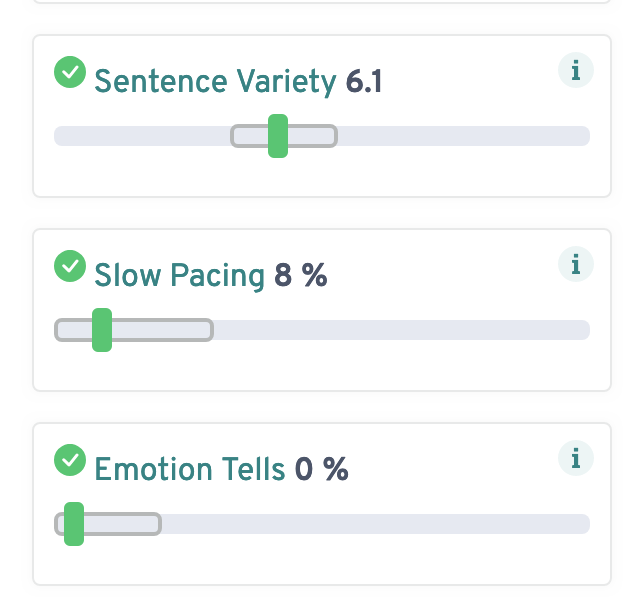Click the far right end of Emotion Tells track

(x=582, y=524)
